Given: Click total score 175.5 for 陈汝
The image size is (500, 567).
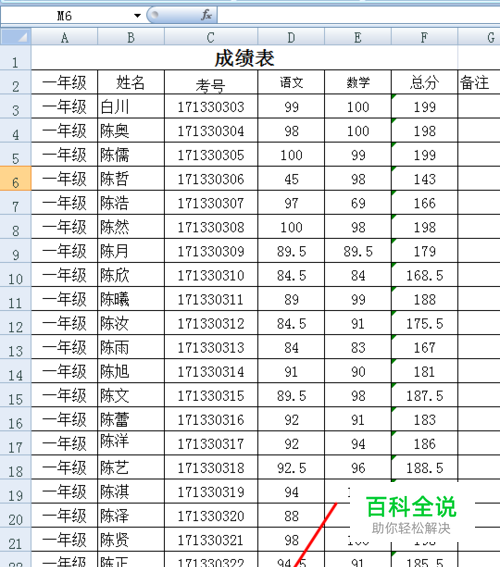Looking at the screenshot, I should click(424, 323).
